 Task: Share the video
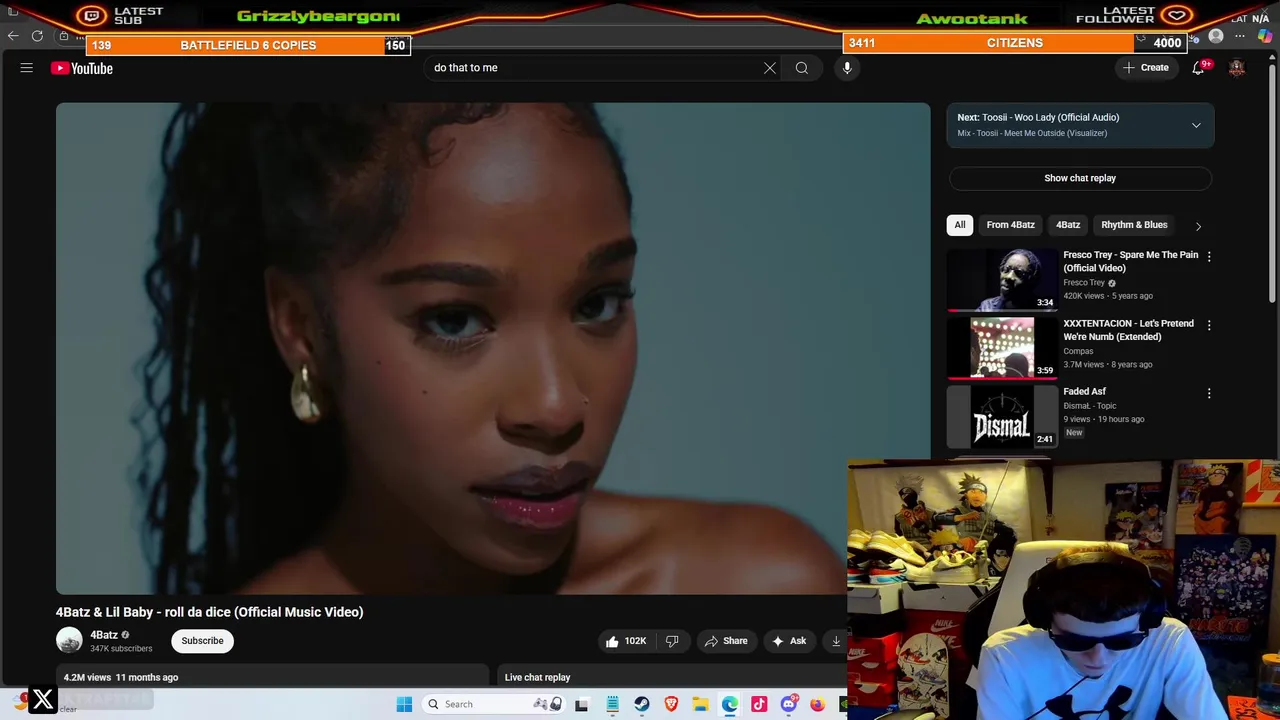[x=726, y=641]
